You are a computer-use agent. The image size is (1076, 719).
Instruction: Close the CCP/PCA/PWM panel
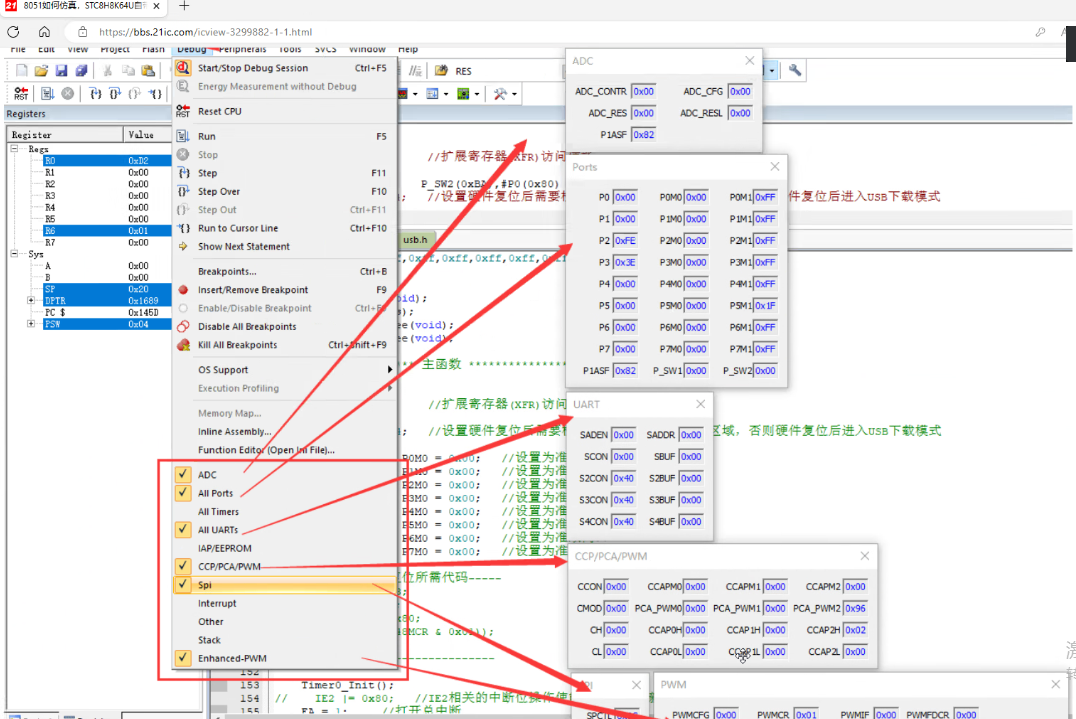tap(865, 556)
